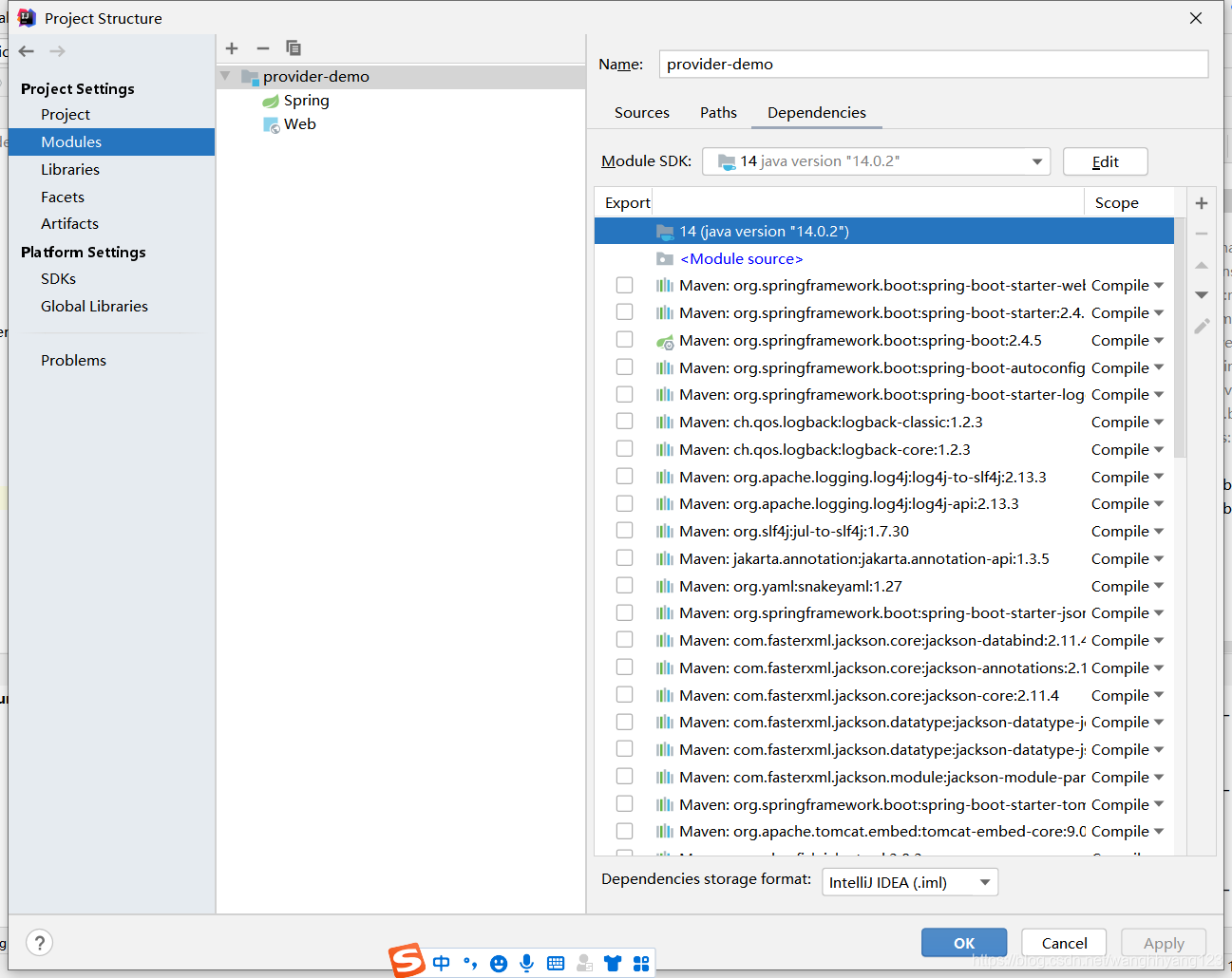
Task: Select the Dependencies tab
Action: click(817, 112)
